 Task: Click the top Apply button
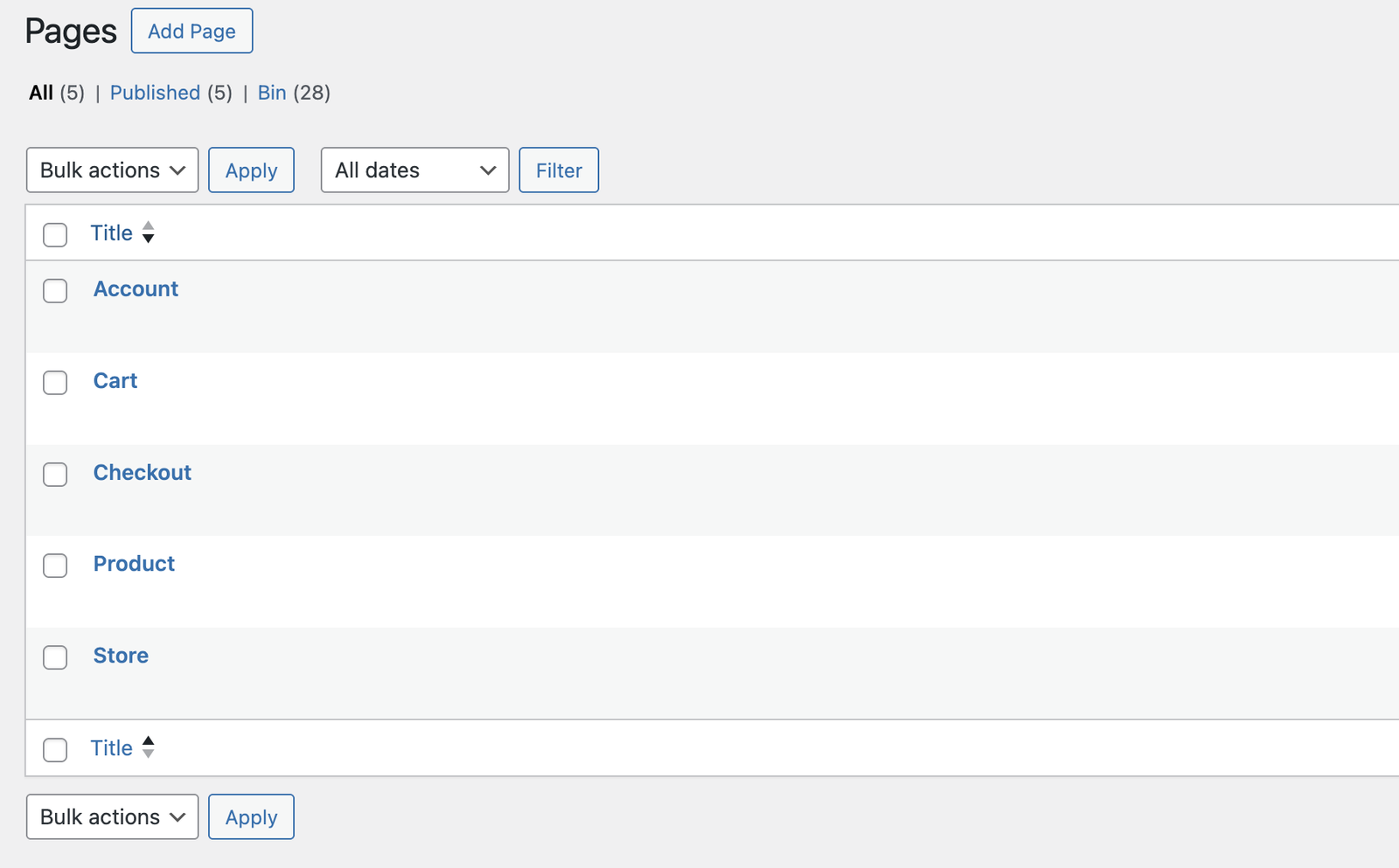[x=251, y=170]
